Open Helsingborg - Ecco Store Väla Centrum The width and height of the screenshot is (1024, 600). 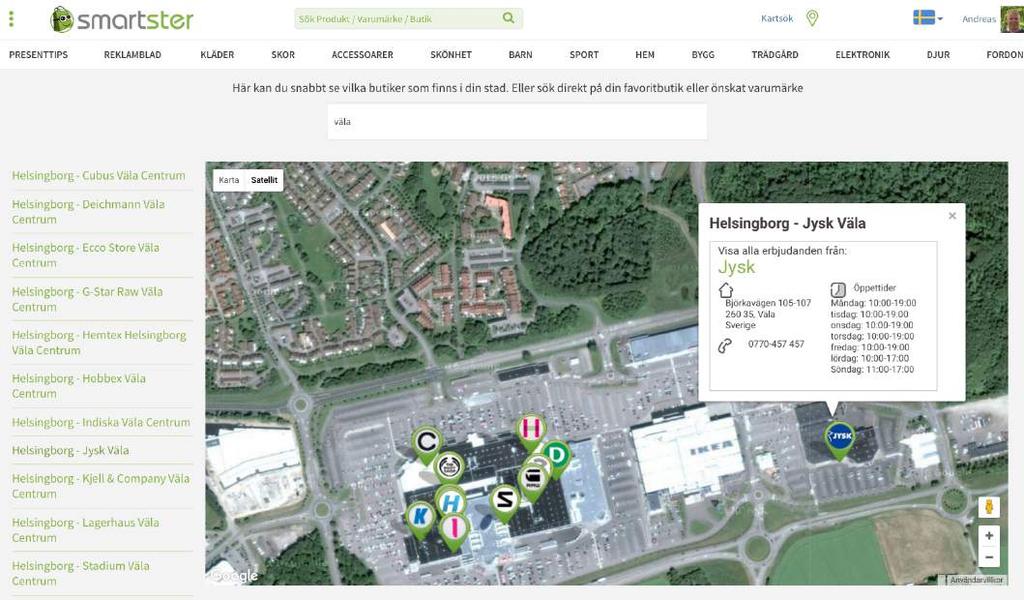coord(86,255)
